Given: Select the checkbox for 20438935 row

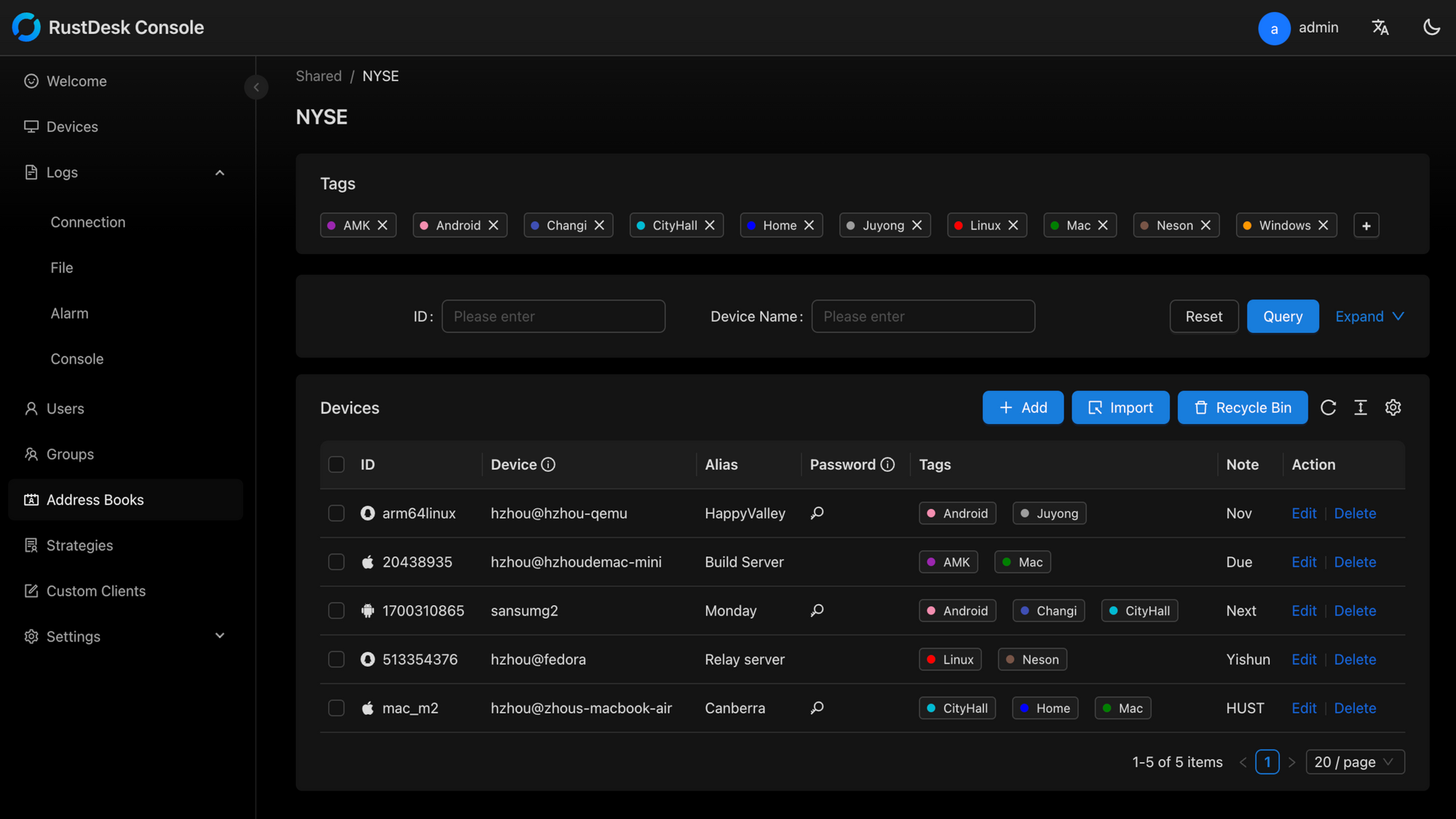Looking at the screenshot, I should tap(336, 562).
